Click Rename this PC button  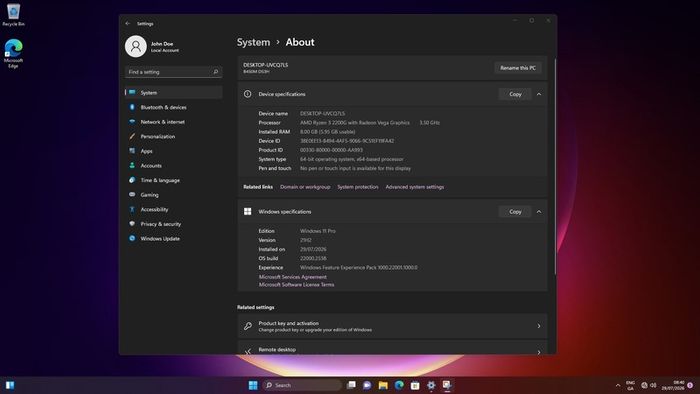[518, 68]
